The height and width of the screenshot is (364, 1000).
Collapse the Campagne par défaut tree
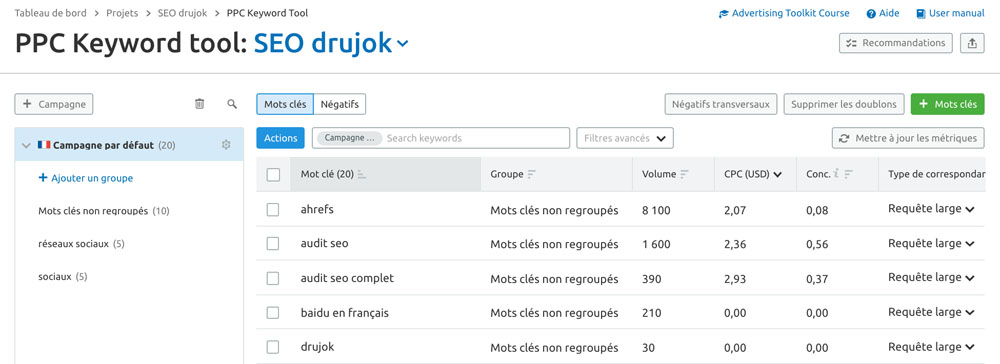pos(26,145)
